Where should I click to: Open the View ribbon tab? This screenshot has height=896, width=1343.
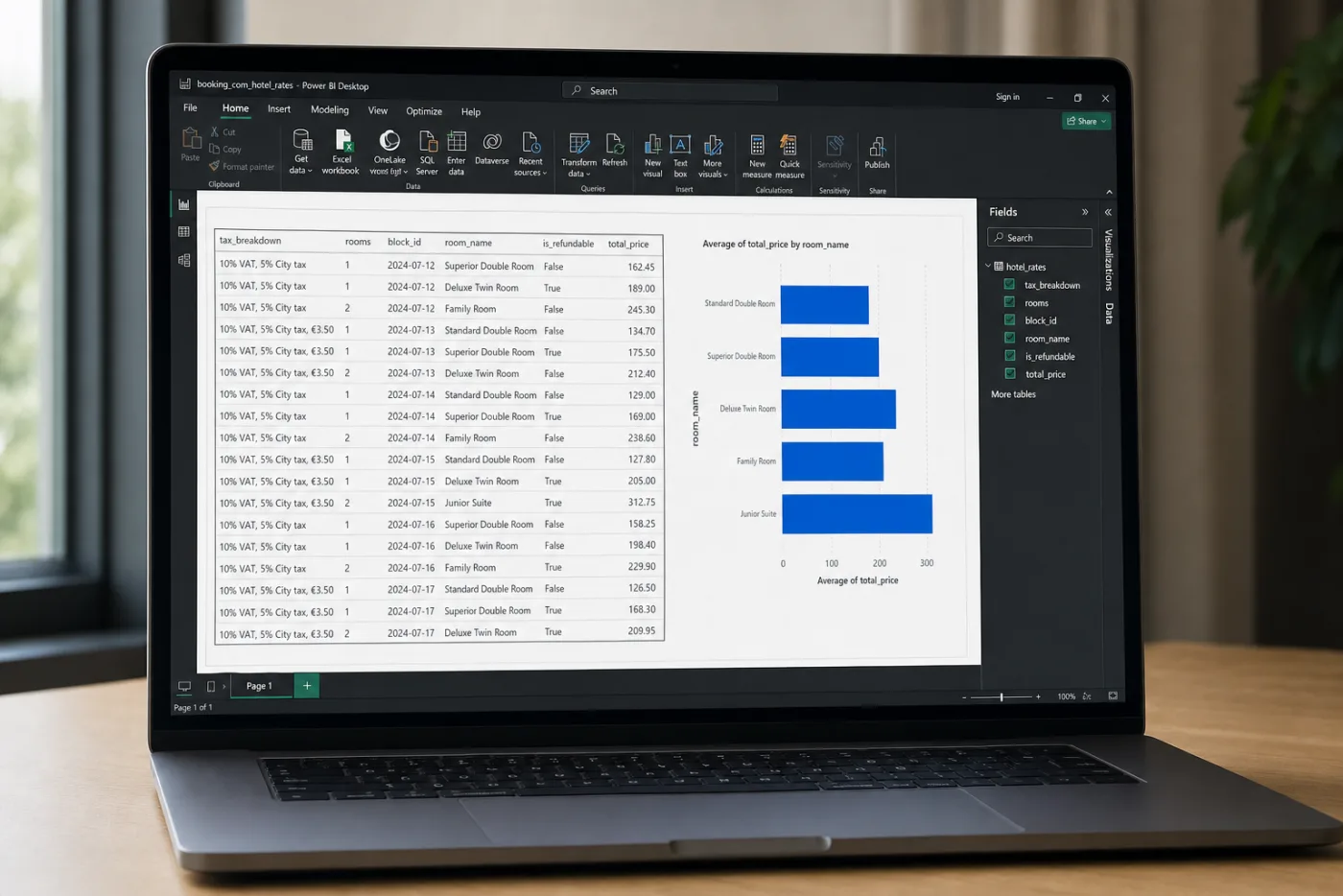[x=378, y=110]
